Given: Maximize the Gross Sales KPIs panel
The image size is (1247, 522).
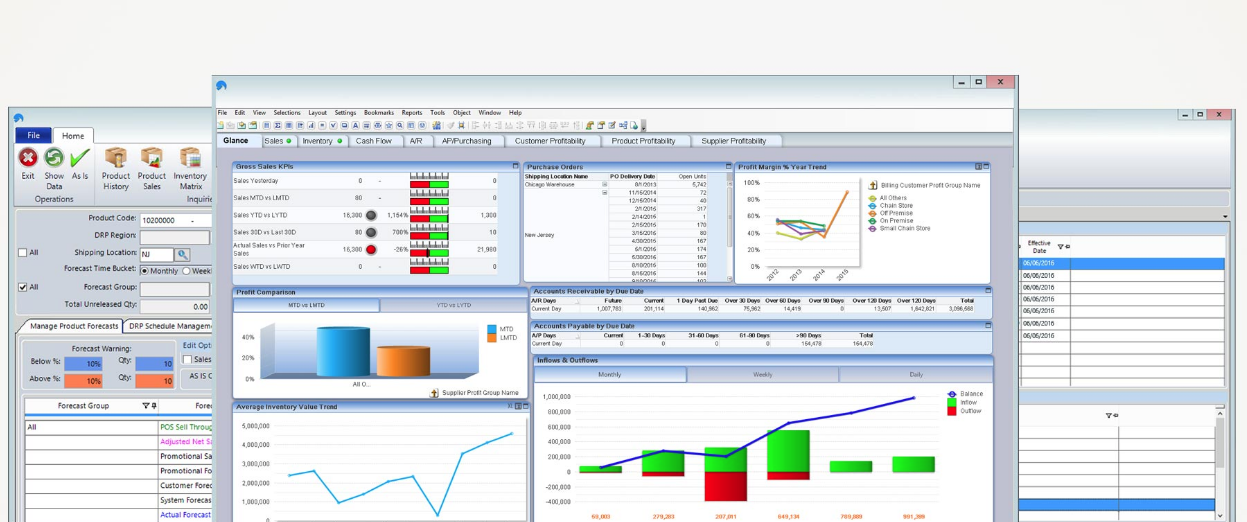Looking at the screenshot, I should (x=516, y=167).
